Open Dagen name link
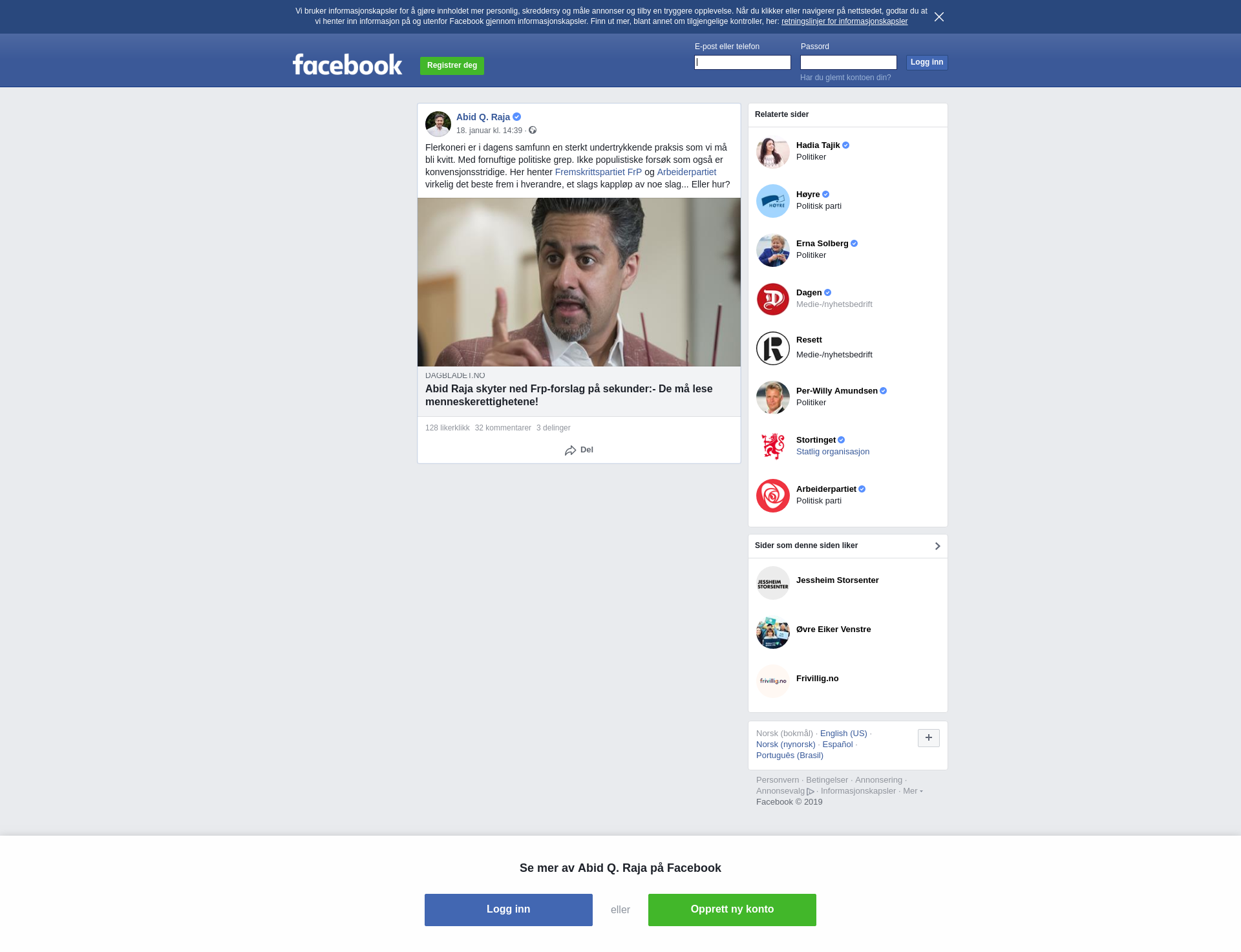 pyautogui.click(x=809, y=293)
